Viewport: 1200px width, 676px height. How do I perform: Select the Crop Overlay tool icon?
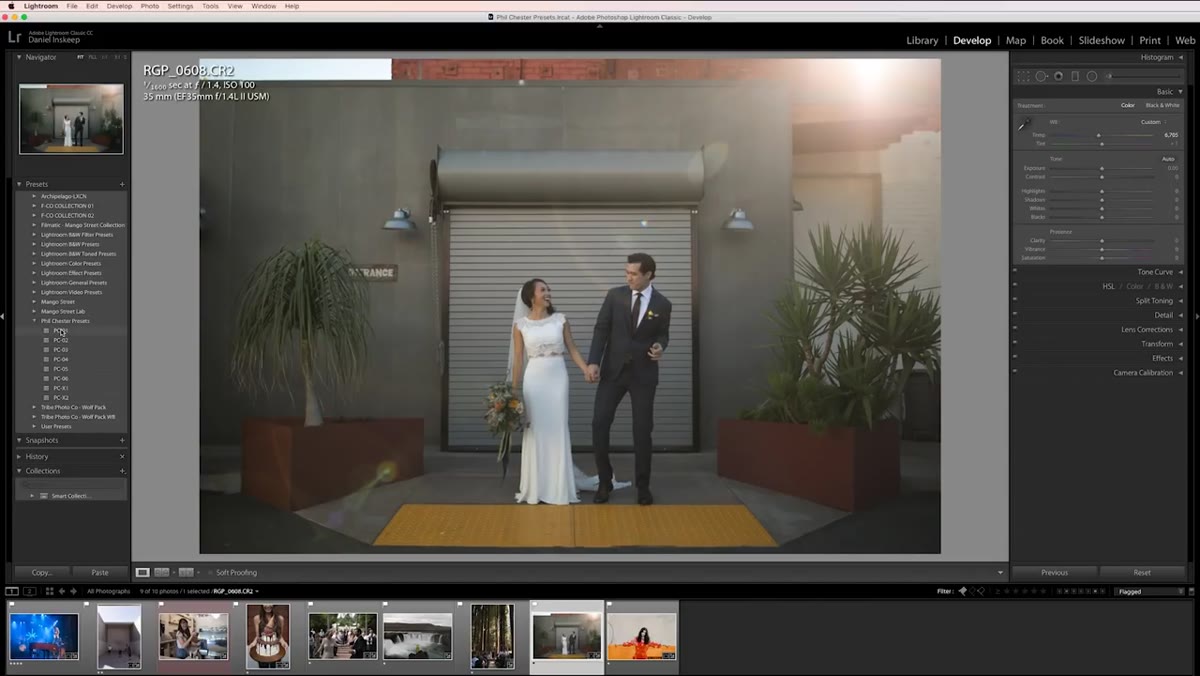click(x=1024, y=76)
